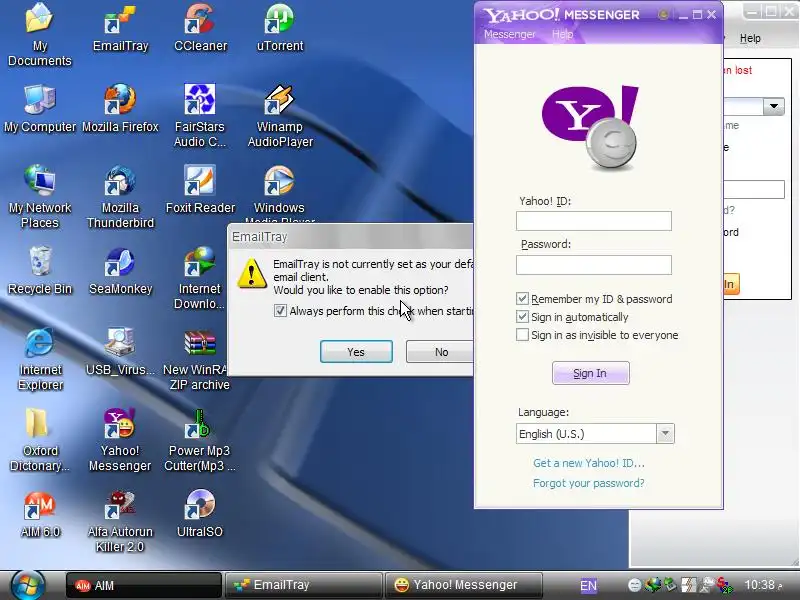Image resolution: width=800 pixels, height=600 pixels.
Task: Select the Power Mp3 Cutter icon
Action: pyautogui.click(x=200, y=440)
